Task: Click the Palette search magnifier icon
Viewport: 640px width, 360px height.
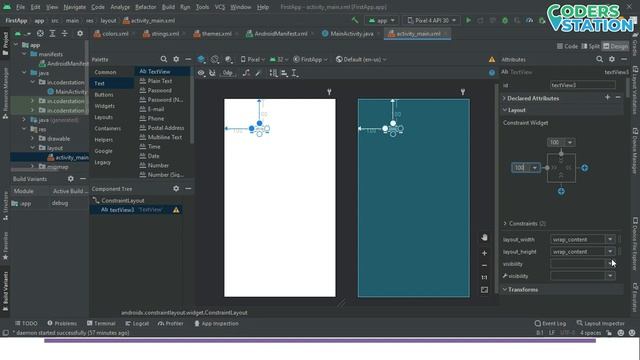Action: 164,59
